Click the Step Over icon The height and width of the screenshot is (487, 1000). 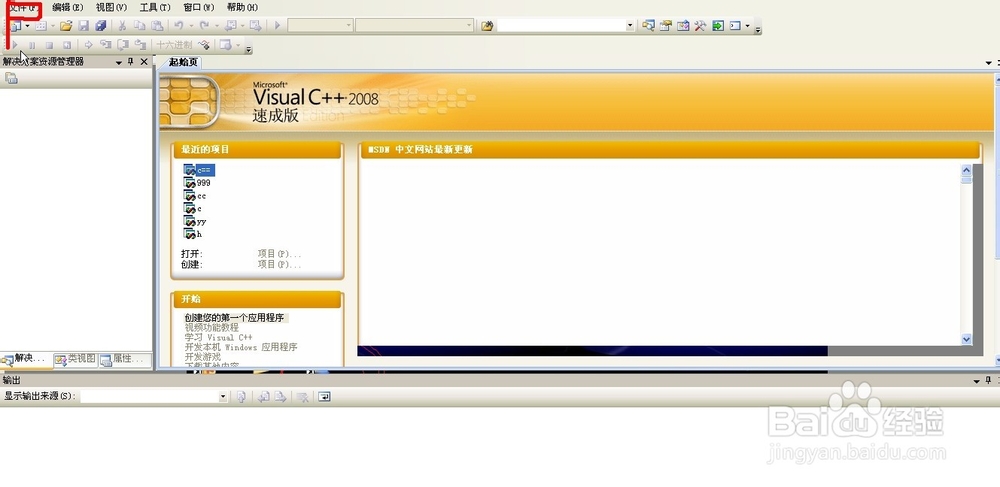123,45
